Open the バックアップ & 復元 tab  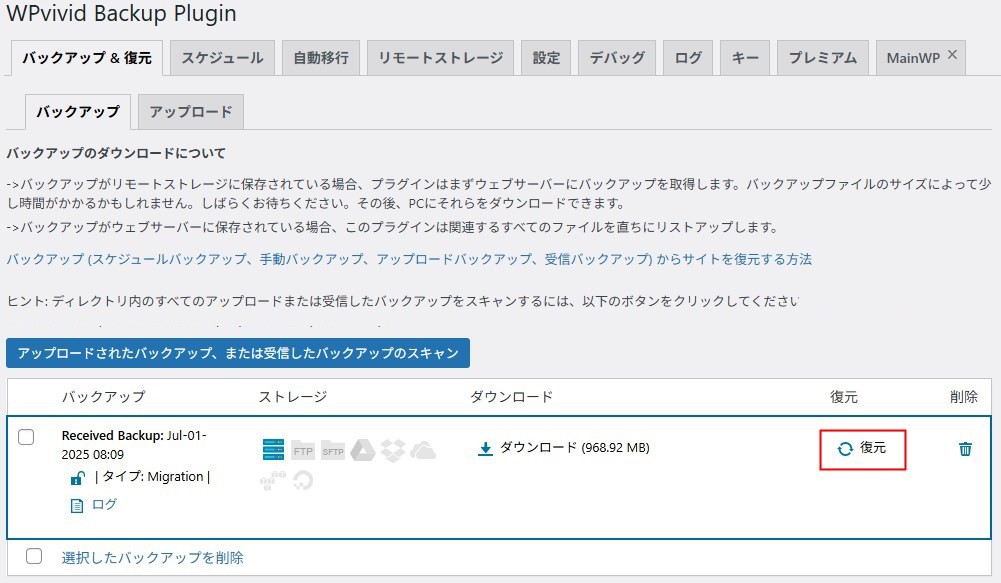point(87,58)
